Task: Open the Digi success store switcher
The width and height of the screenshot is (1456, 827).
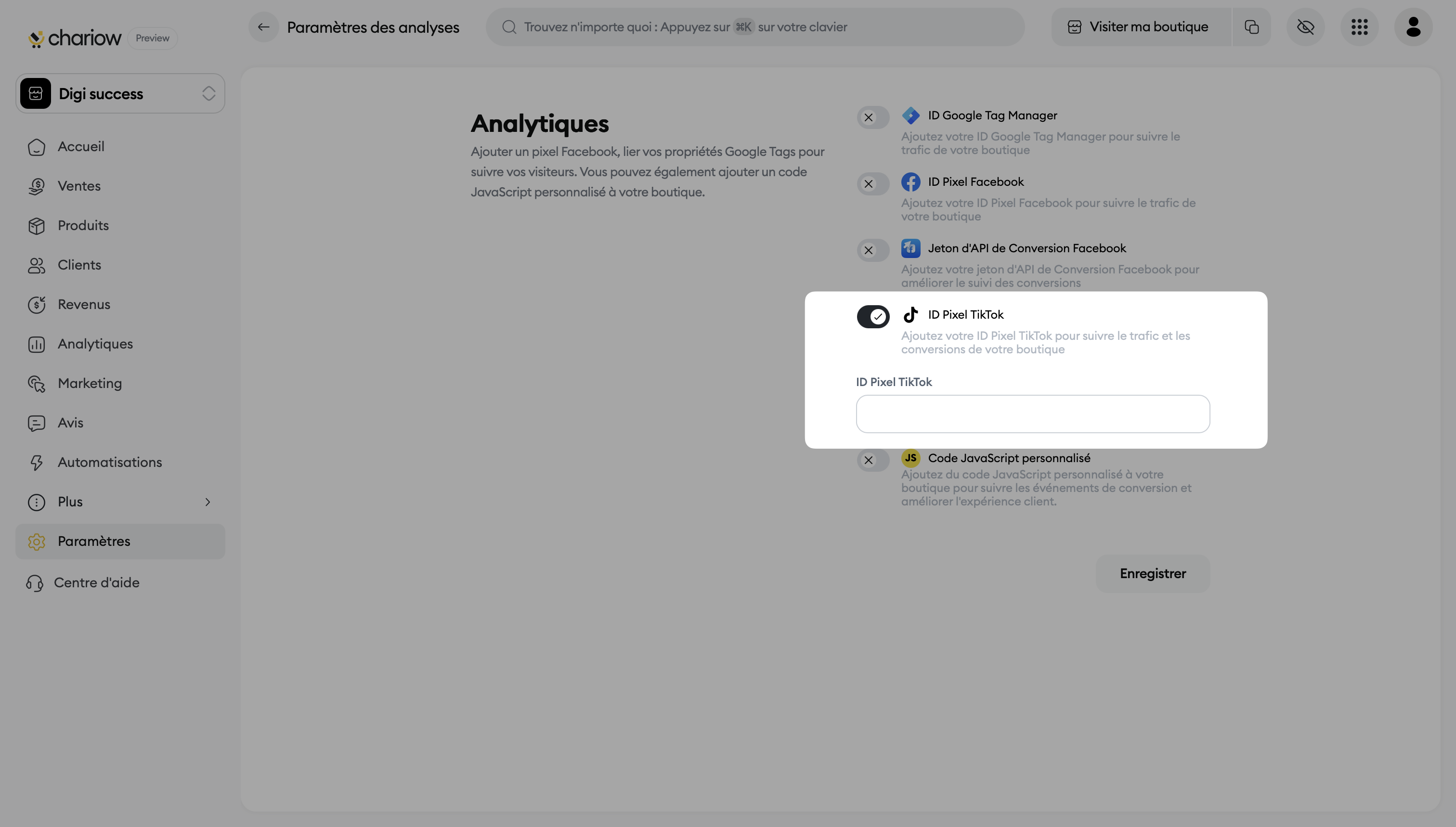Action: coord(120,94)
